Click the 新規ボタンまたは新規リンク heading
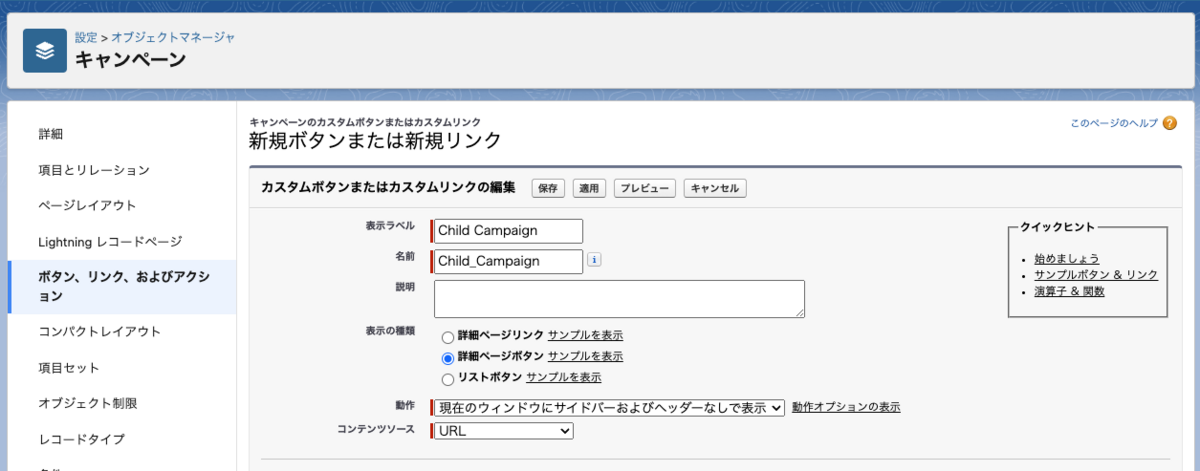 (x=375, y=140)
